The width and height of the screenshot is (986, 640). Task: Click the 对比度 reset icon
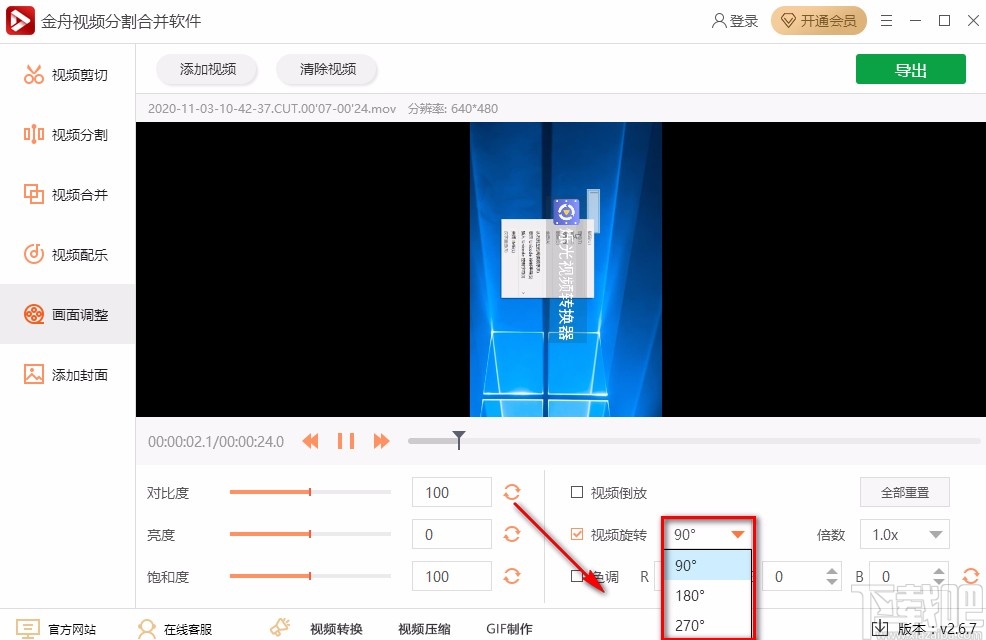pos(512,492)
